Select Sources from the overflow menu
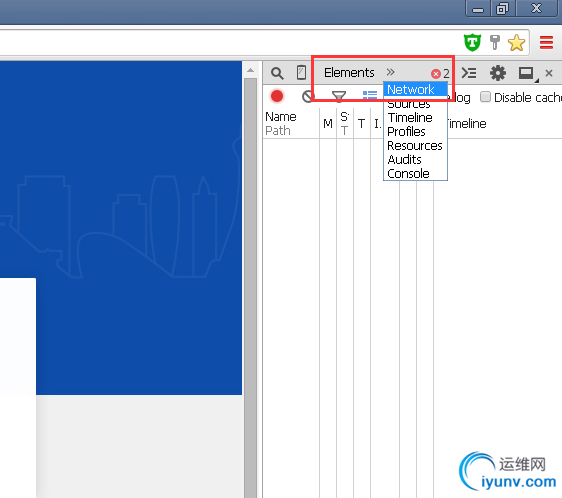Viewport: 562px width, 498px height. [415, 104]
